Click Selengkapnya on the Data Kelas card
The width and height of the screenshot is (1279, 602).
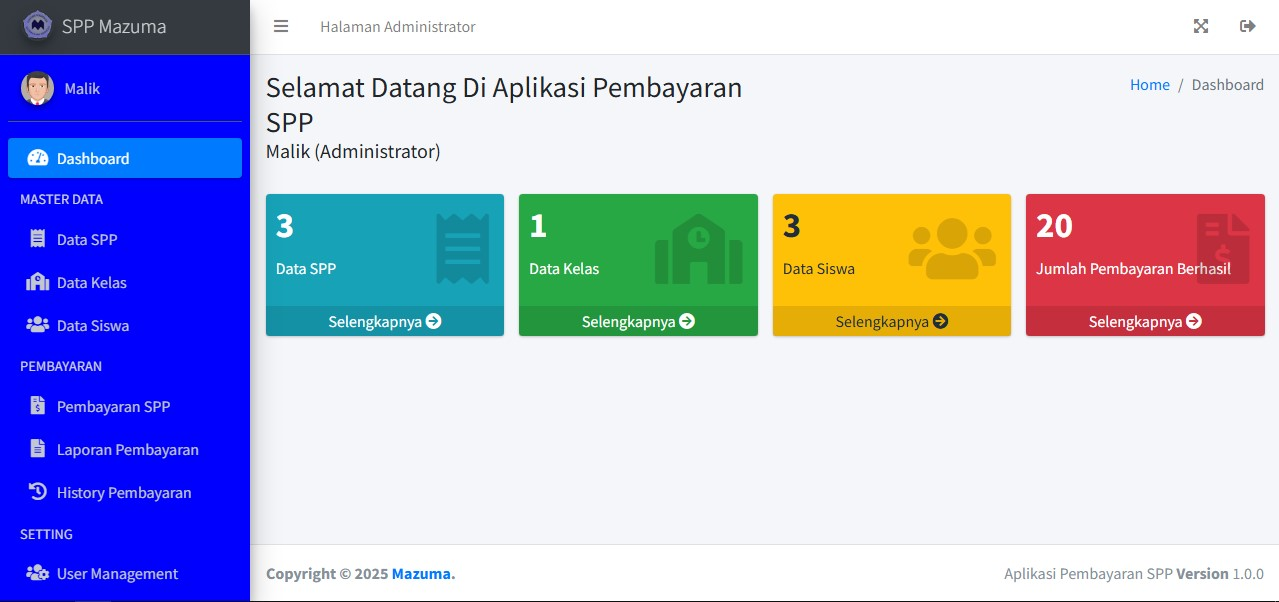click(638, 321)
